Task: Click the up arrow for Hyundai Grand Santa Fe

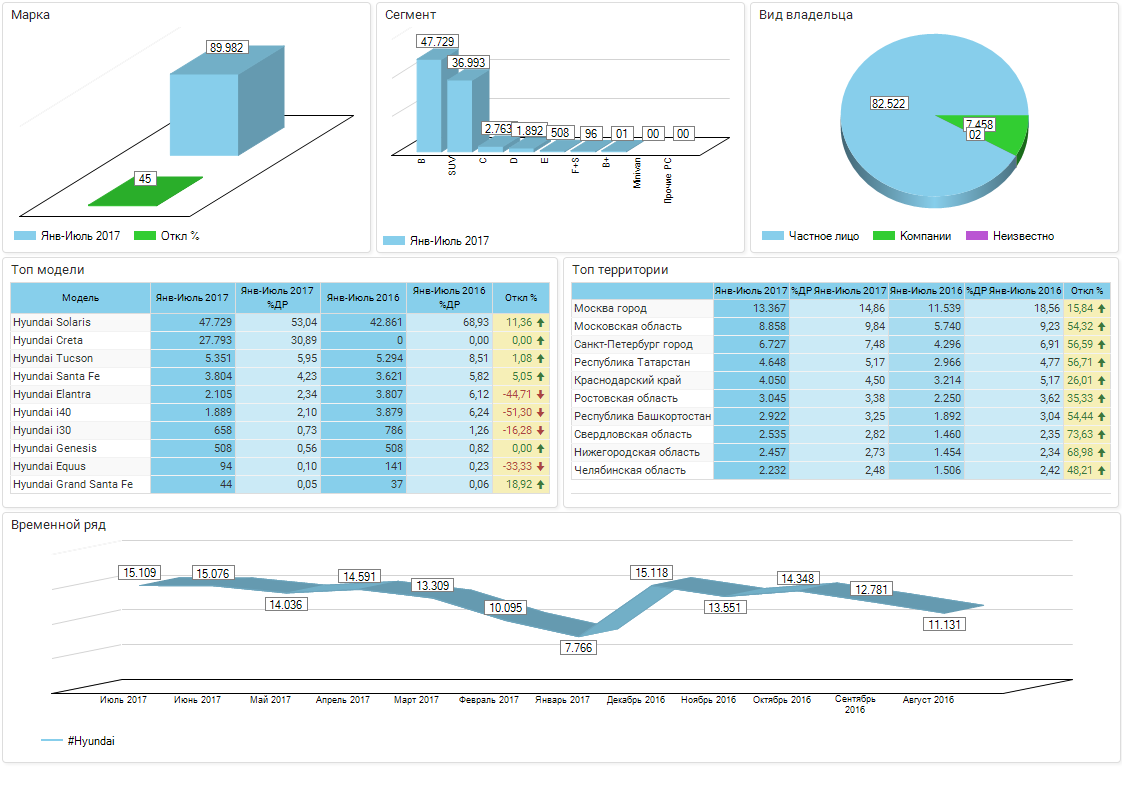Action: [540, 485]
